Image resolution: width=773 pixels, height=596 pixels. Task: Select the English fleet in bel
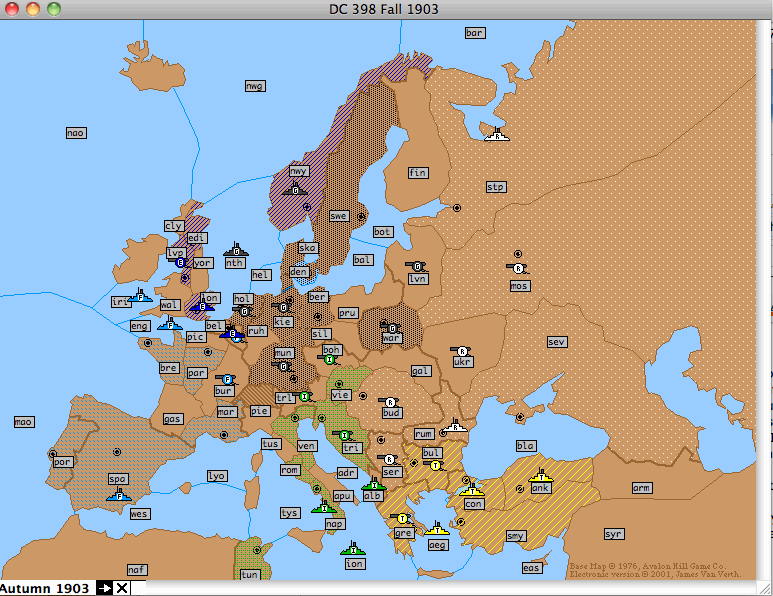(232, 333)
